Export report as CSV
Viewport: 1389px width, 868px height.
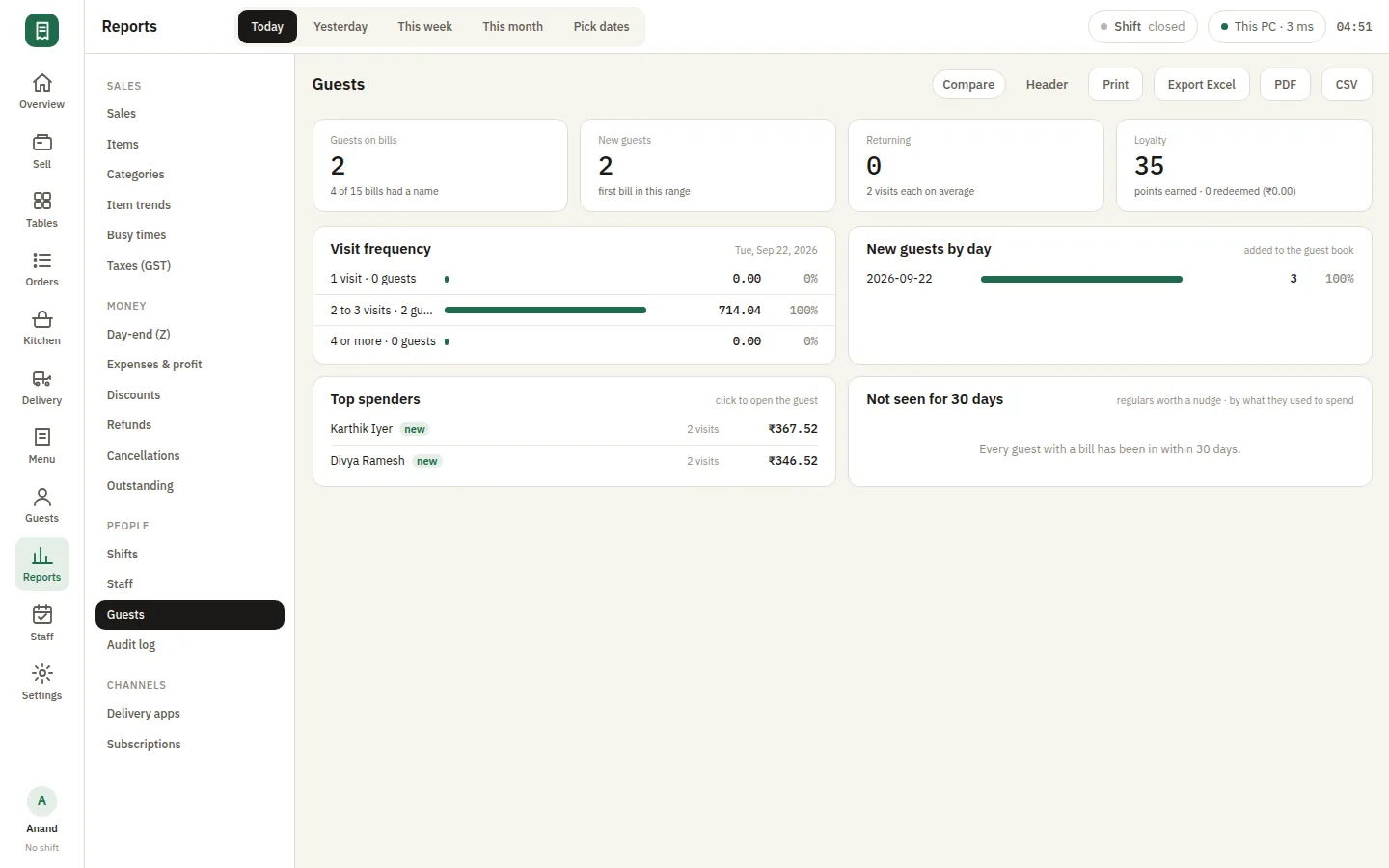1347,85
